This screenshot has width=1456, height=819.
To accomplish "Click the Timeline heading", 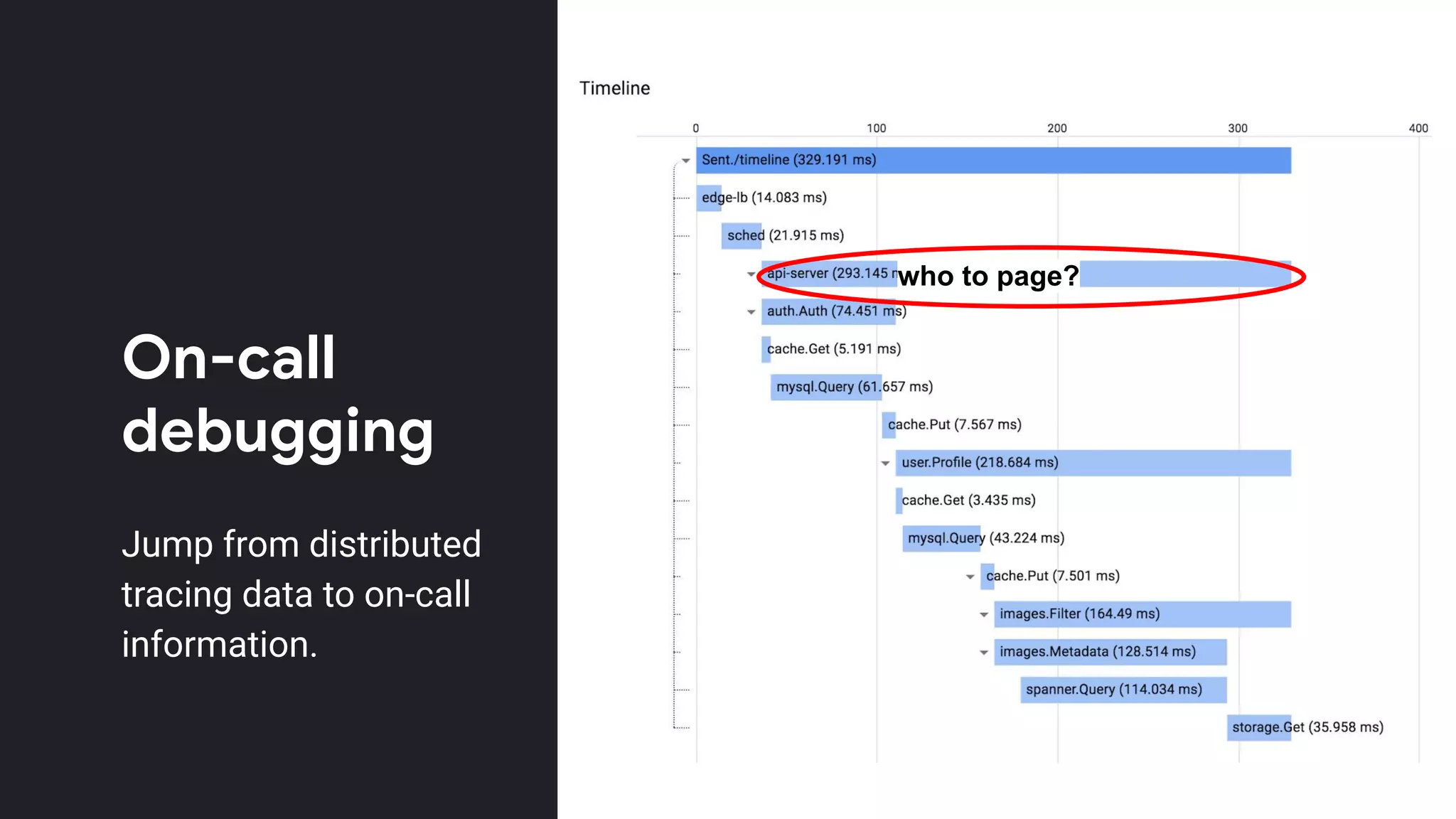I will [614, 88].
